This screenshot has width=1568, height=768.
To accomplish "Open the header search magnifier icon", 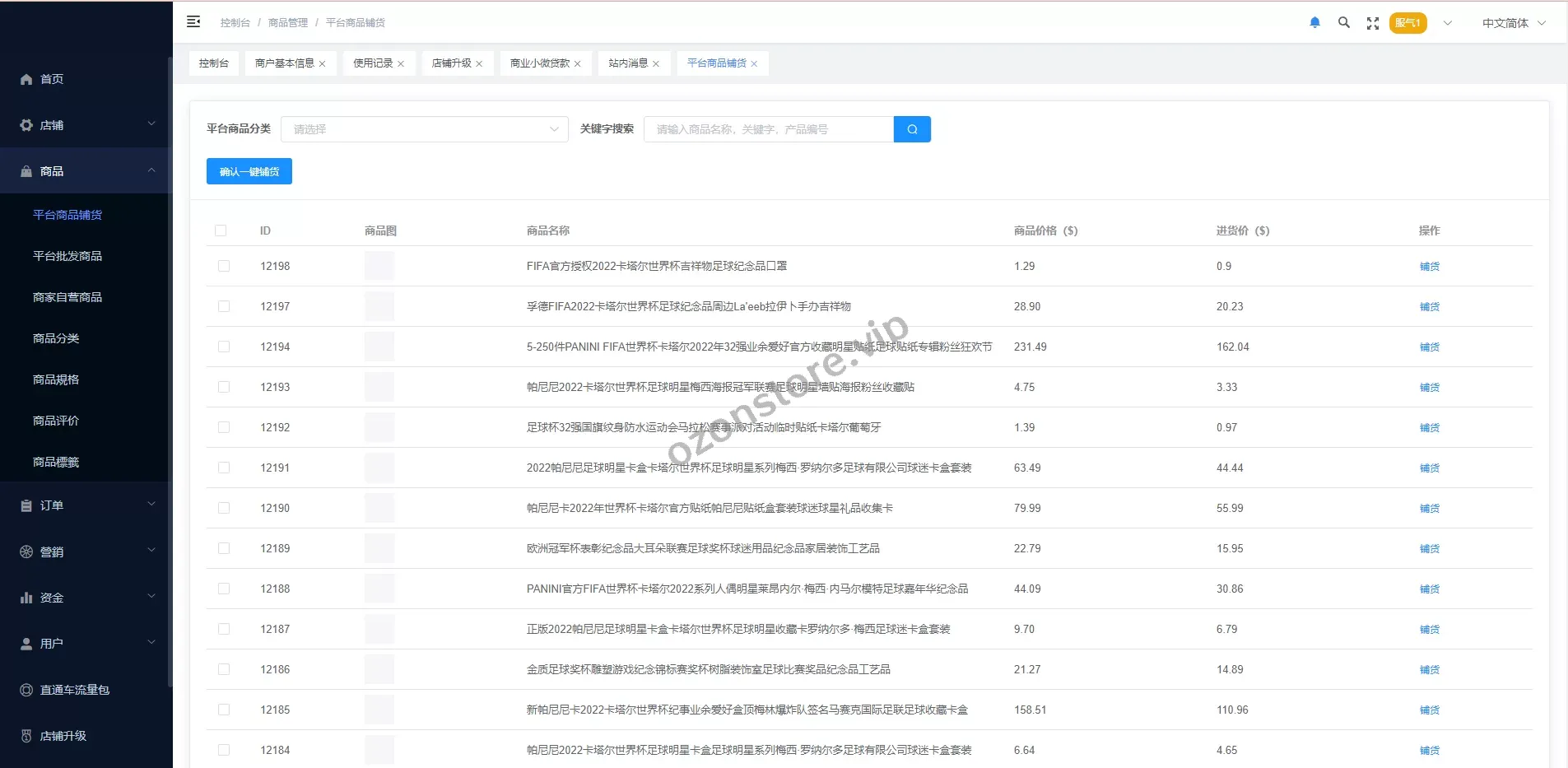I will [x=1343, y=23].
